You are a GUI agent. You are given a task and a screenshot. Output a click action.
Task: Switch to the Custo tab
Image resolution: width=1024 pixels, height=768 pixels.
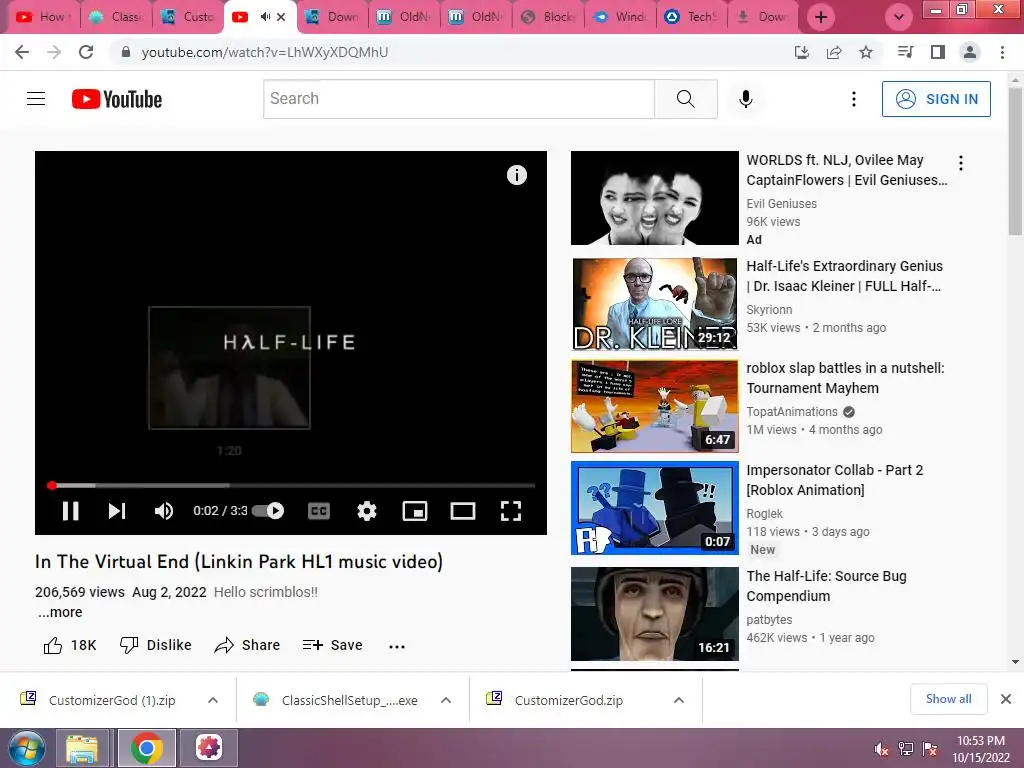pyautogui.click(x=188, y=17)
